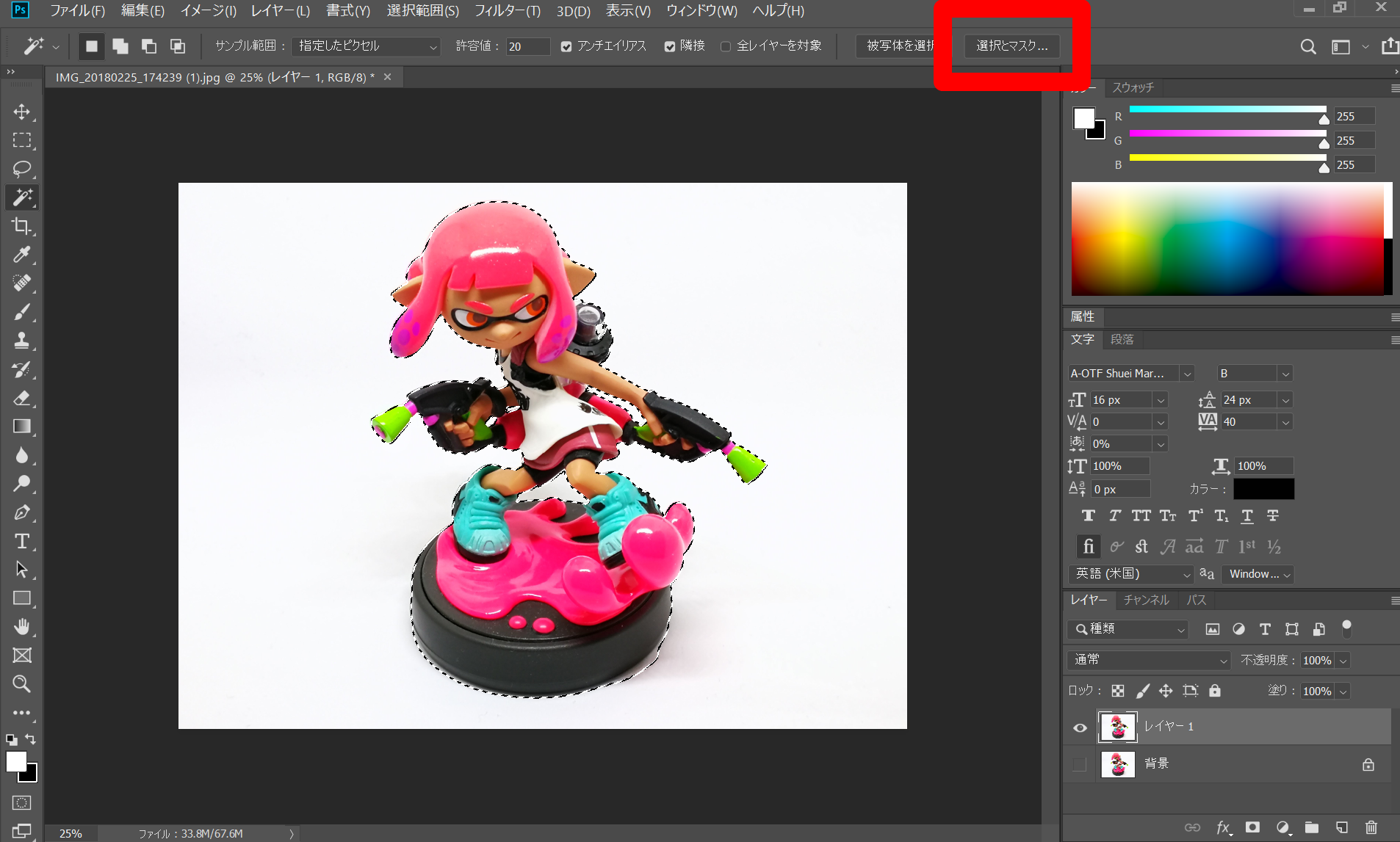The width and height of the screenshot is (1400, 842).
Task: Open the イメージ(I) menu
Action: [209, 11]
